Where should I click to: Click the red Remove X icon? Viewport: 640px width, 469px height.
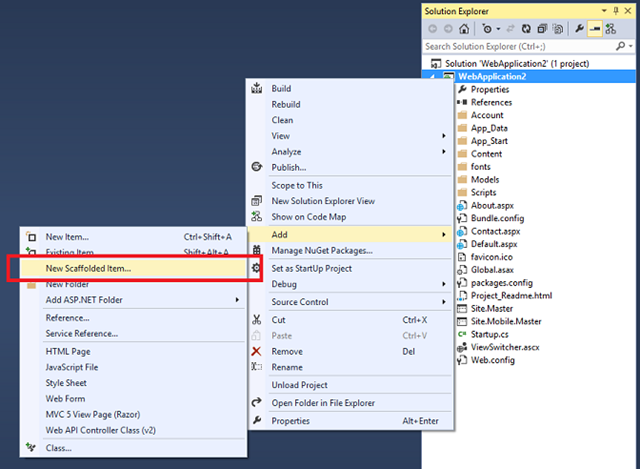[x=256, y=351]
